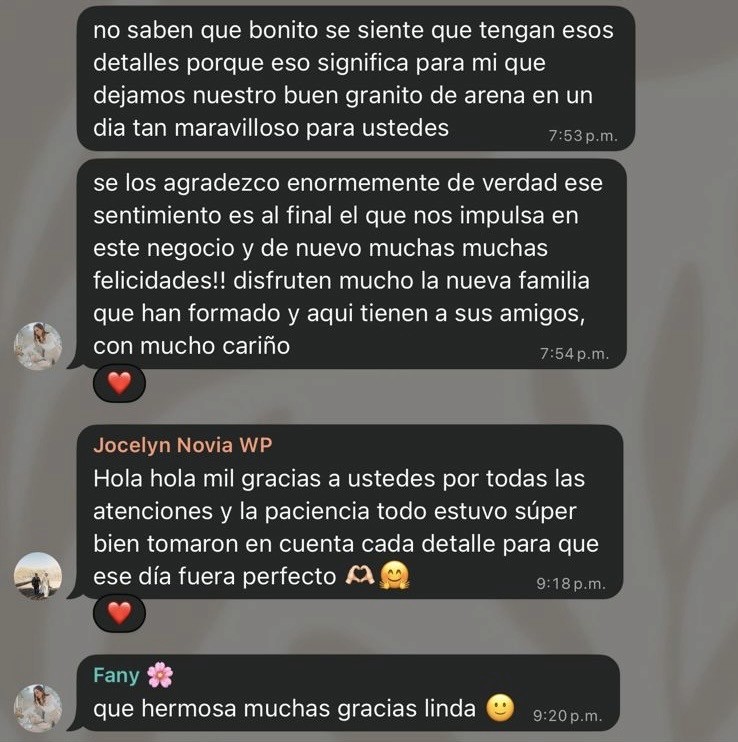Tap the heart reaction under Jocelyn's message
The image size is (738, 742).
tap(119, 613)
